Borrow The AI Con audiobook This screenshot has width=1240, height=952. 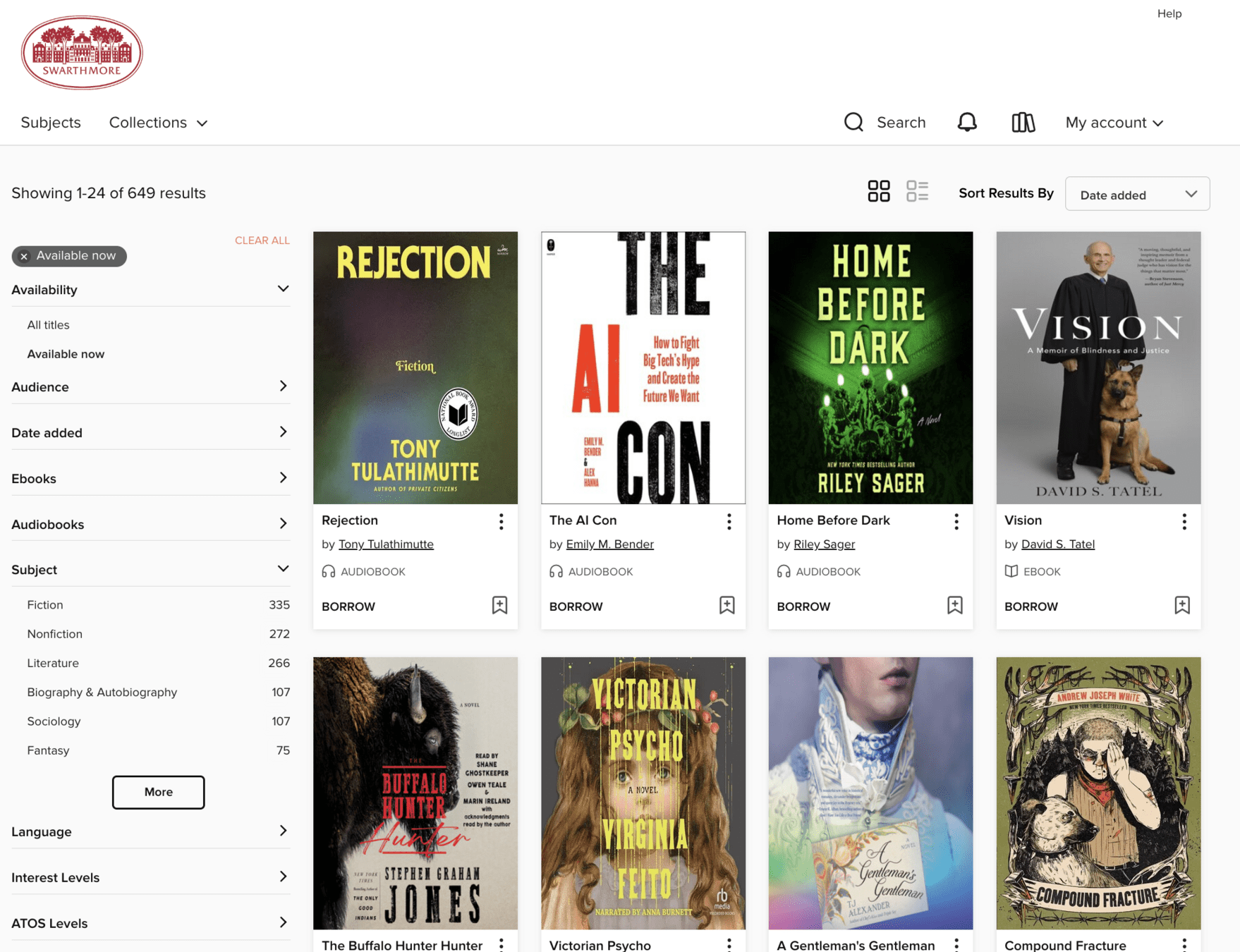coord(576,606)
